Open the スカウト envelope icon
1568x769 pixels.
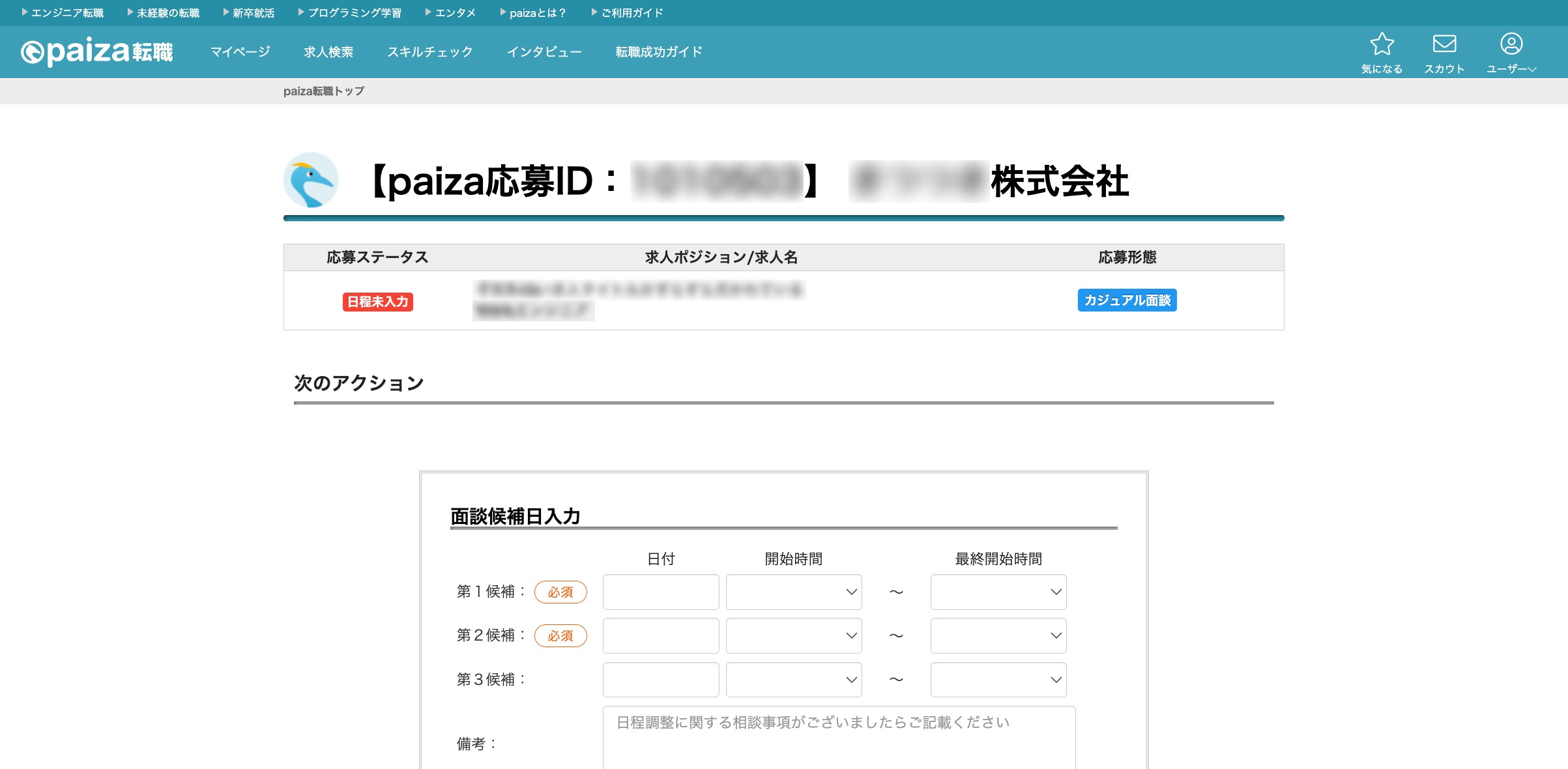point(1444,53)
